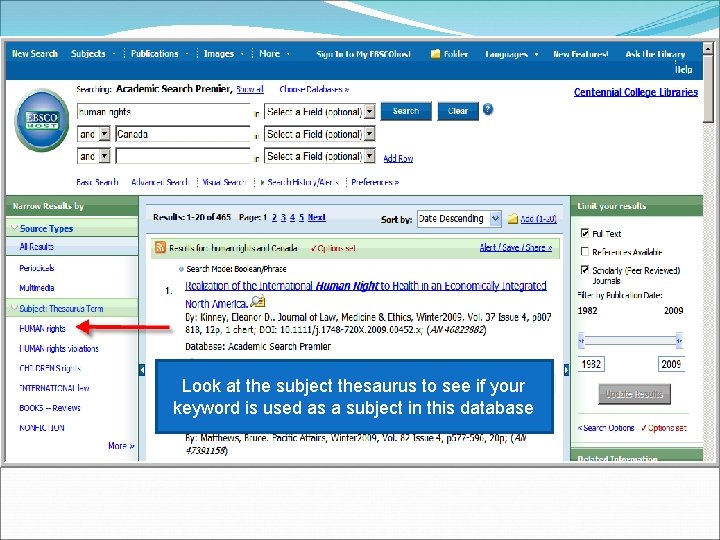The height and width of the screenshot is (540, 720).
Task: Click Sign In to My EBSCOhost
Action: (363, 54)
